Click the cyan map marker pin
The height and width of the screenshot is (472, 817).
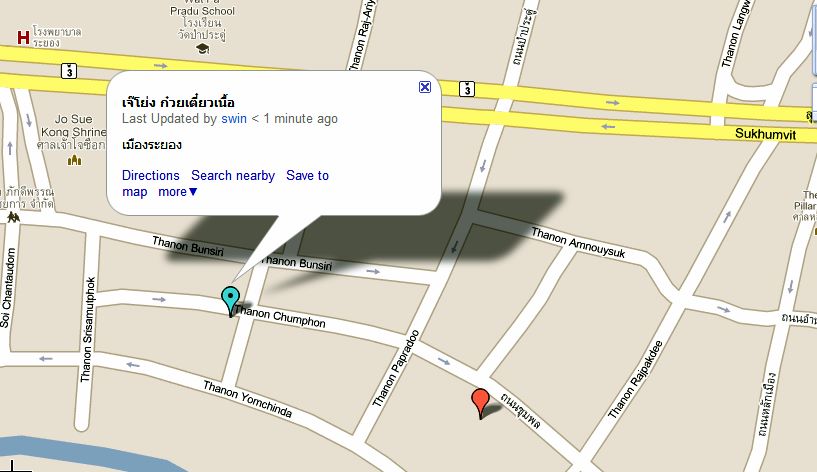point(230,301)
